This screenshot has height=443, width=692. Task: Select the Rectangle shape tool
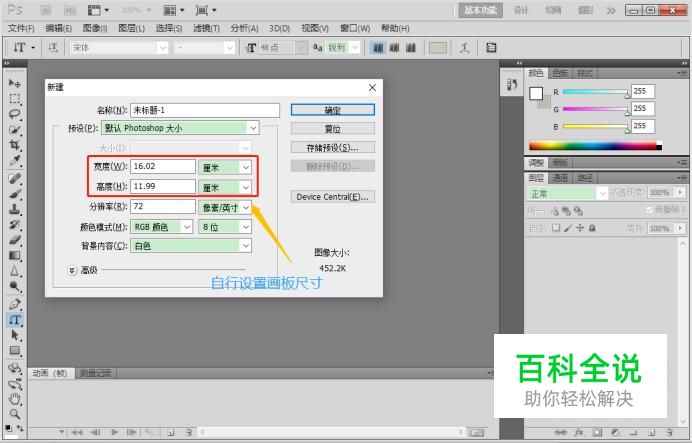pyautogui.click(x=15, y=351)
